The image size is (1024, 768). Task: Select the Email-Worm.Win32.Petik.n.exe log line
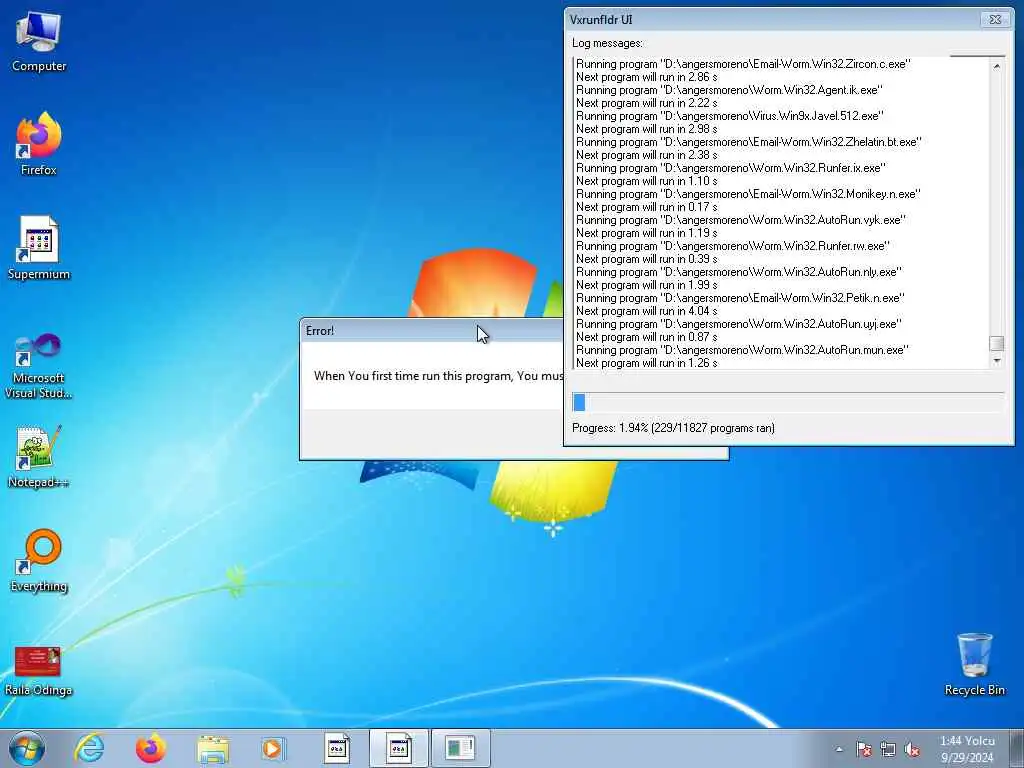click(741, 298)
